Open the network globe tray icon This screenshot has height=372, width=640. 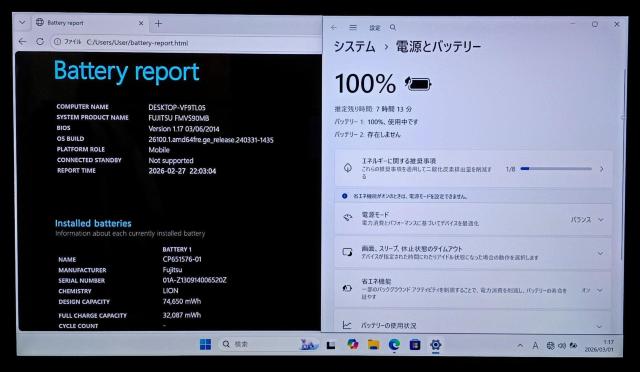click(x=550, y=346)
